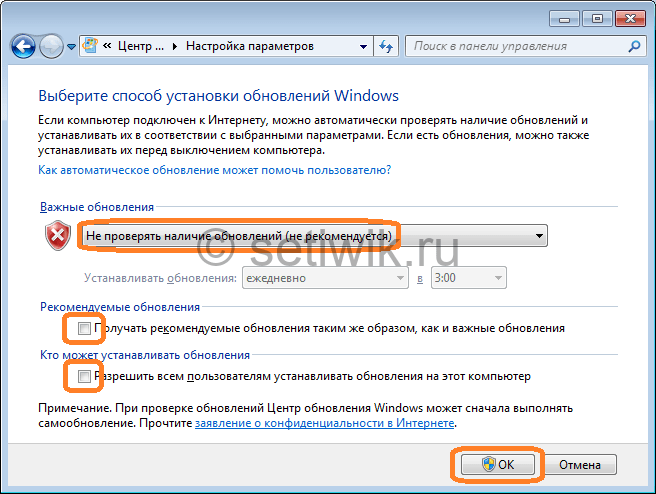The image size is (656, 494).
Task: Click the 'Устанавливать обновления:' label
Action: tap(160, 278)
